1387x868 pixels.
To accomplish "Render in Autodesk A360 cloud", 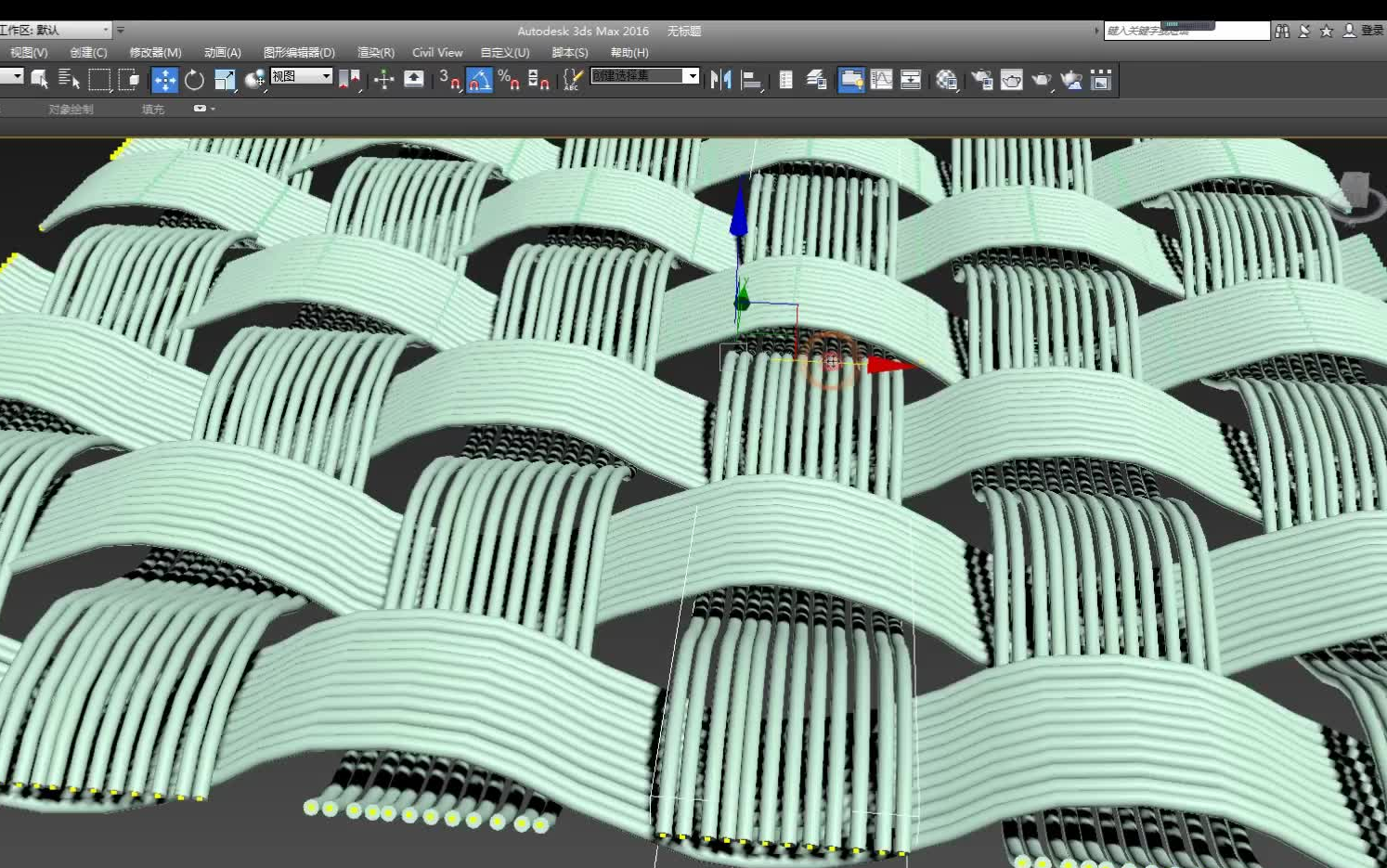I will tap(1071, 80).
